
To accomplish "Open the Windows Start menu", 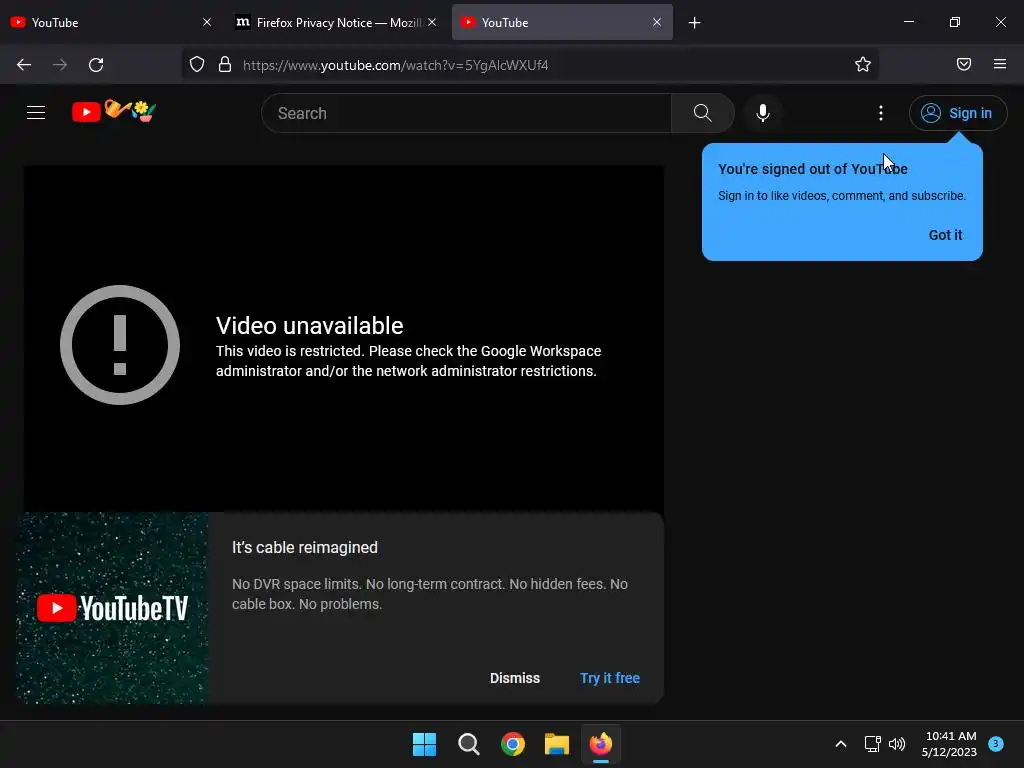I will tap(424, 744).
